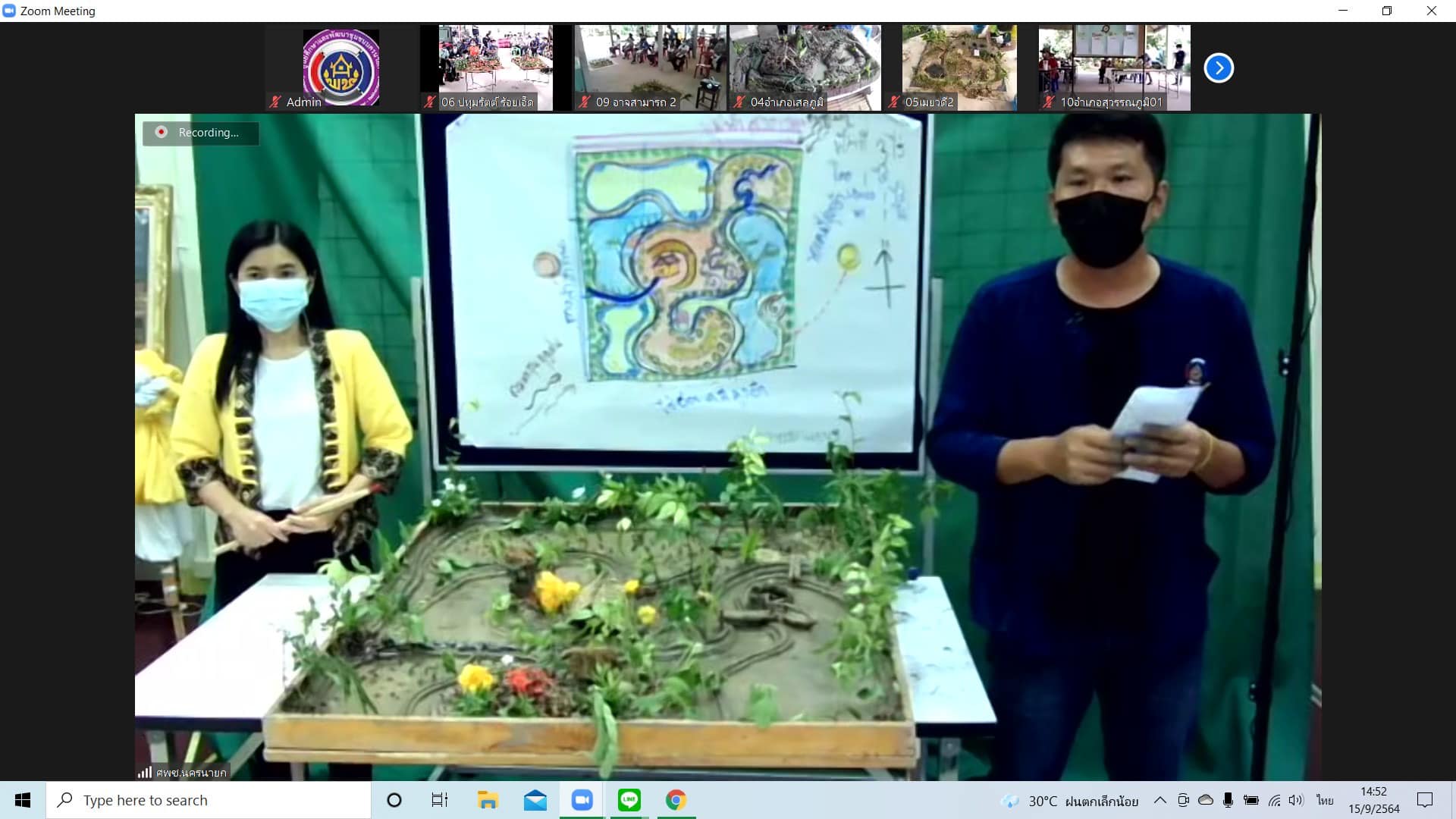
Task: Select the 04อำเภอเสลภูมิ participant thumbnail
Action: 805,68
